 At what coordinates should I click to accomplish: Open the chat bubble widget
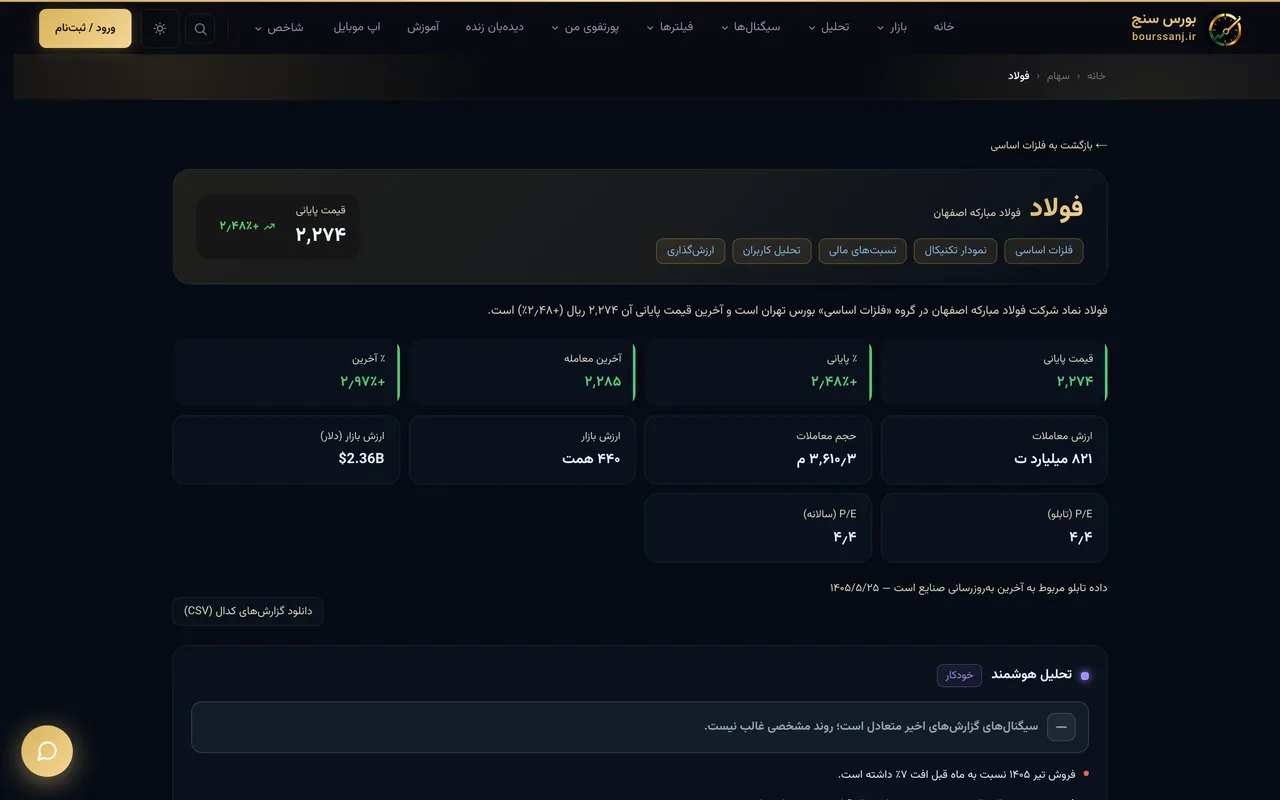(47, 751)
